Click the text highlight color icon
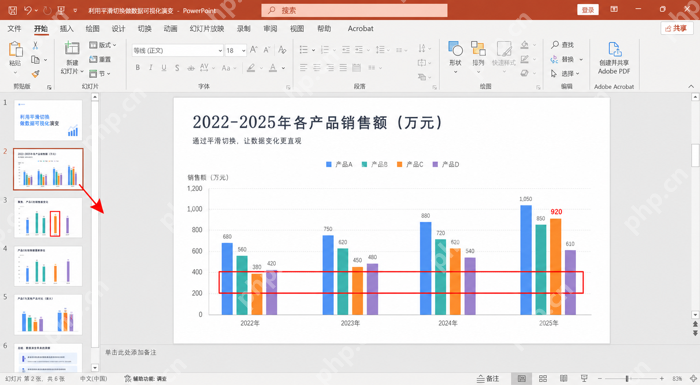700x385 pixels. (251, 68)
